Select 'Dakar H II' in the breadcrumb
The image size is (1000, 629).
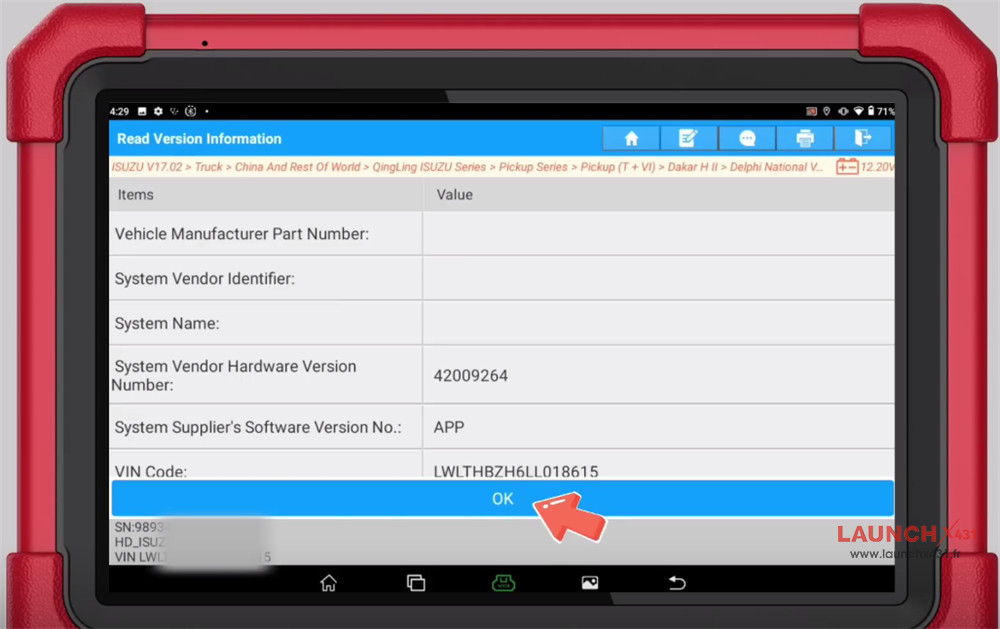(693, 167)
